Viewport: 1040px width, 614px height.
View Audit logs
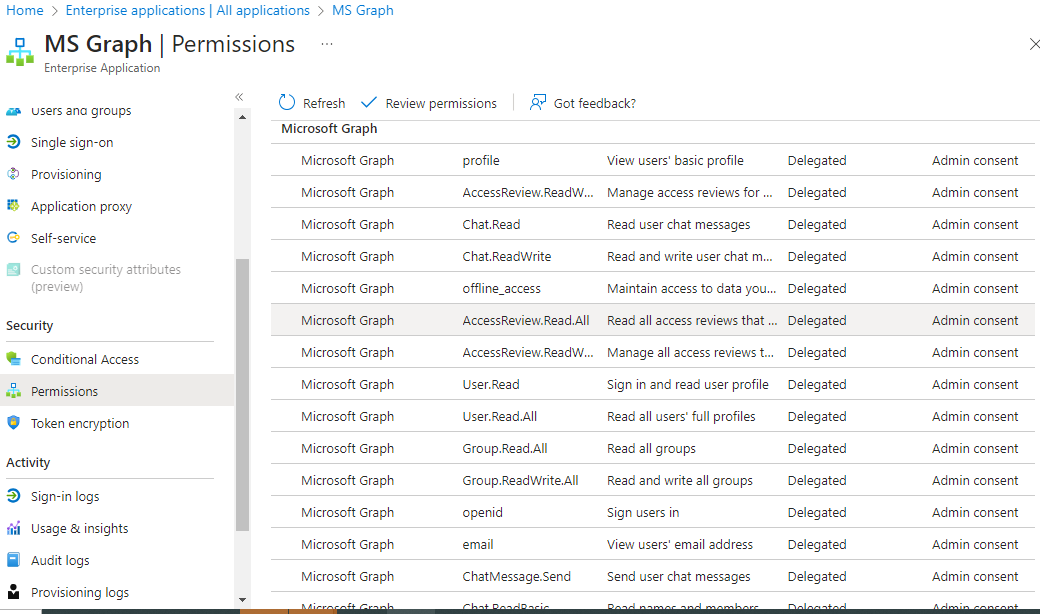(x=60, y=560)
